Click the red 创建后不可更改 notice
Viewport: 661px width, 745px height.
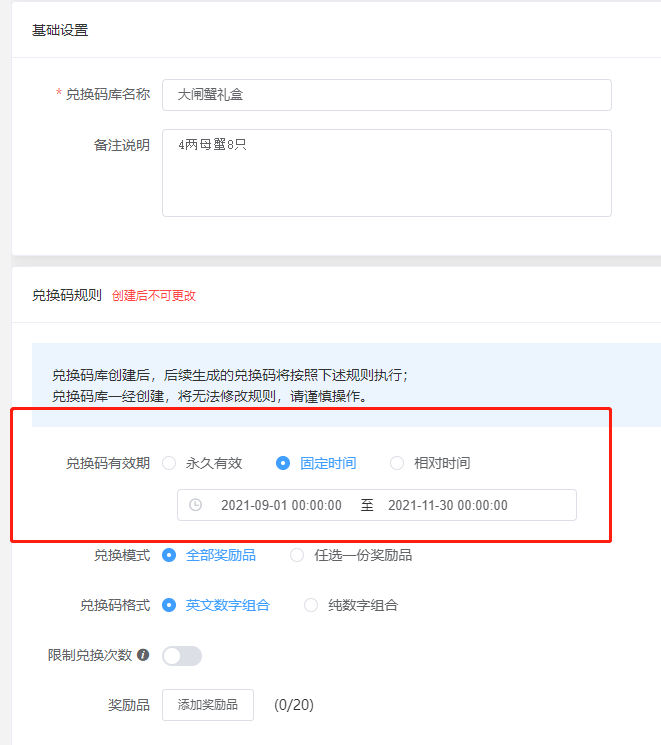coord(153,296)
